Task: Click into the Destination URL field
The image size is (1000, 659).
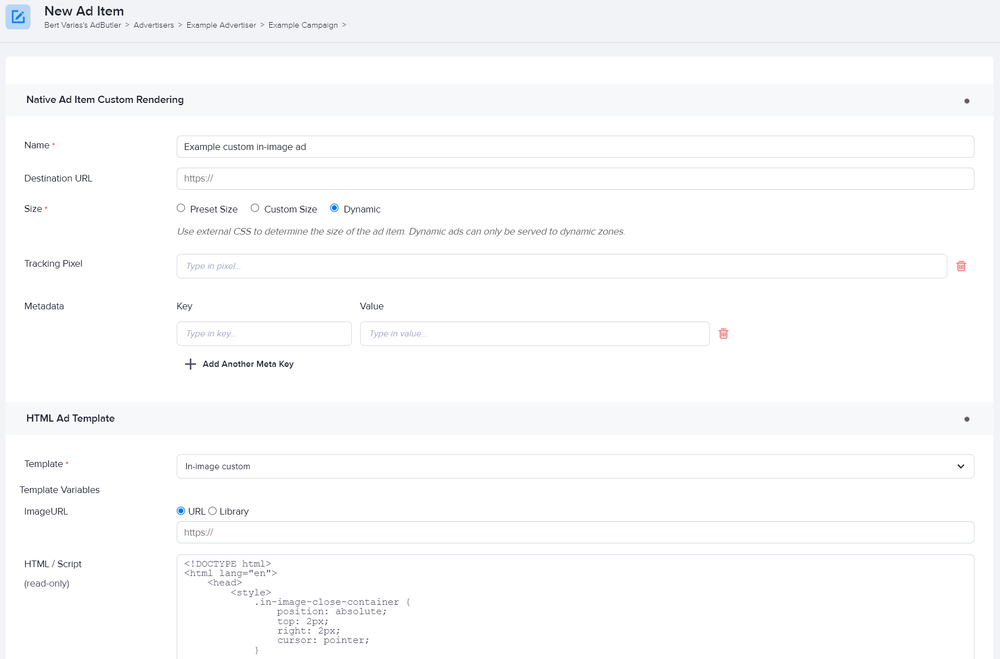Action: (x=575, y=179)
